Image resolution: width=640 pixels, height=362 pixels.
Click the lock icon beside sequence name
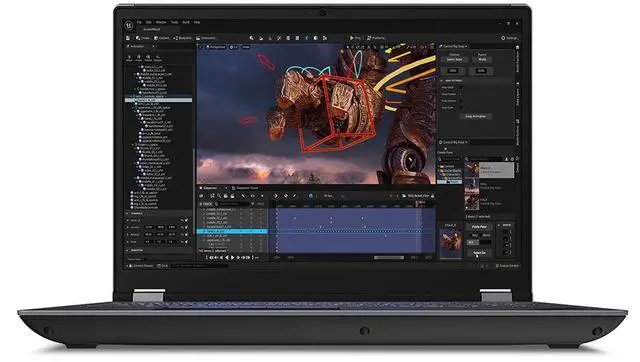pyautogui.click(x=433, y=196)
